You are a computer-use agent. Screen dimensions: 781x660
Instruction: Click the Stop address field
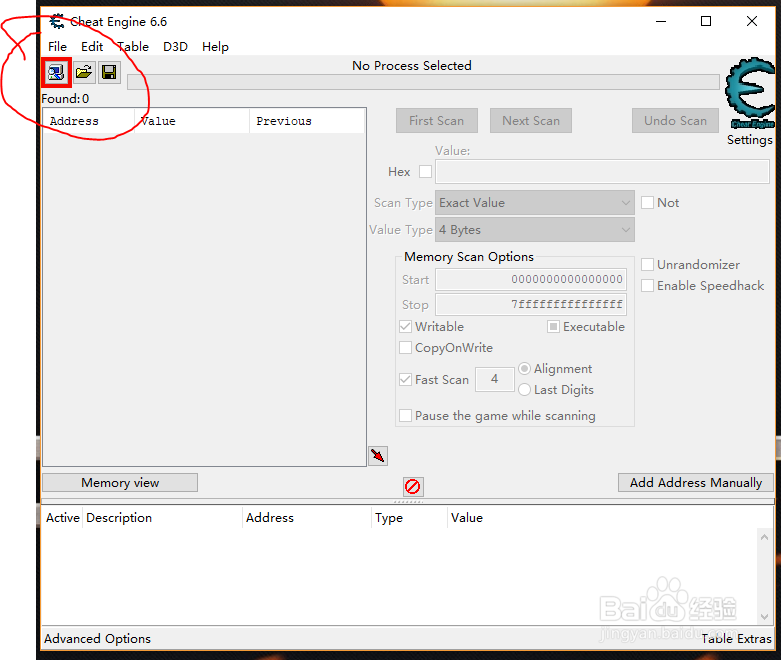(x=531, y=304)
